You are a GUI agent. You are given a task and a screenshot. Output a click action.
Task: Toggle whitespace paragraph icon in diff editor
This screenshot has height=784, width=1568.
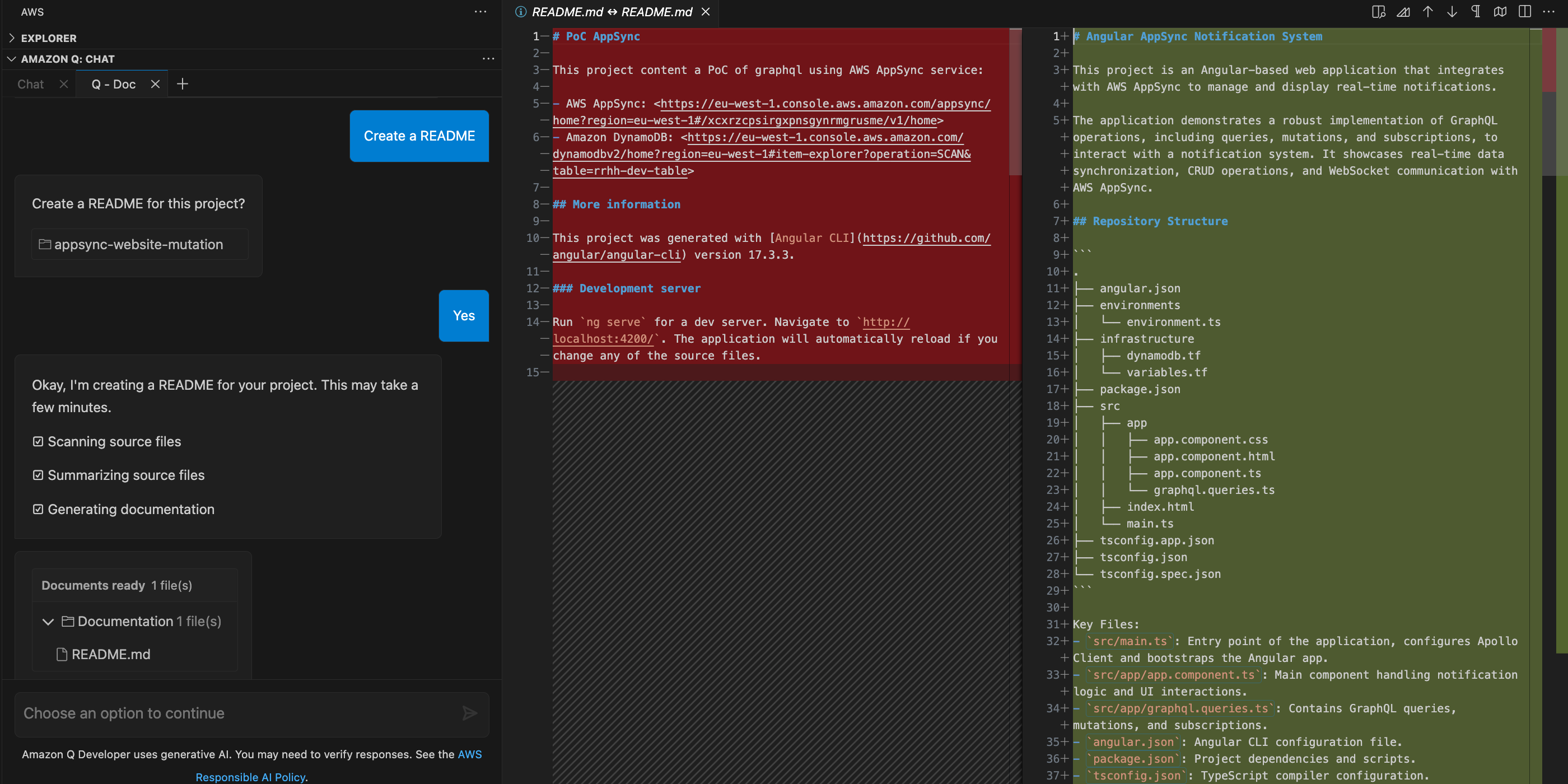coord(1476,12)
